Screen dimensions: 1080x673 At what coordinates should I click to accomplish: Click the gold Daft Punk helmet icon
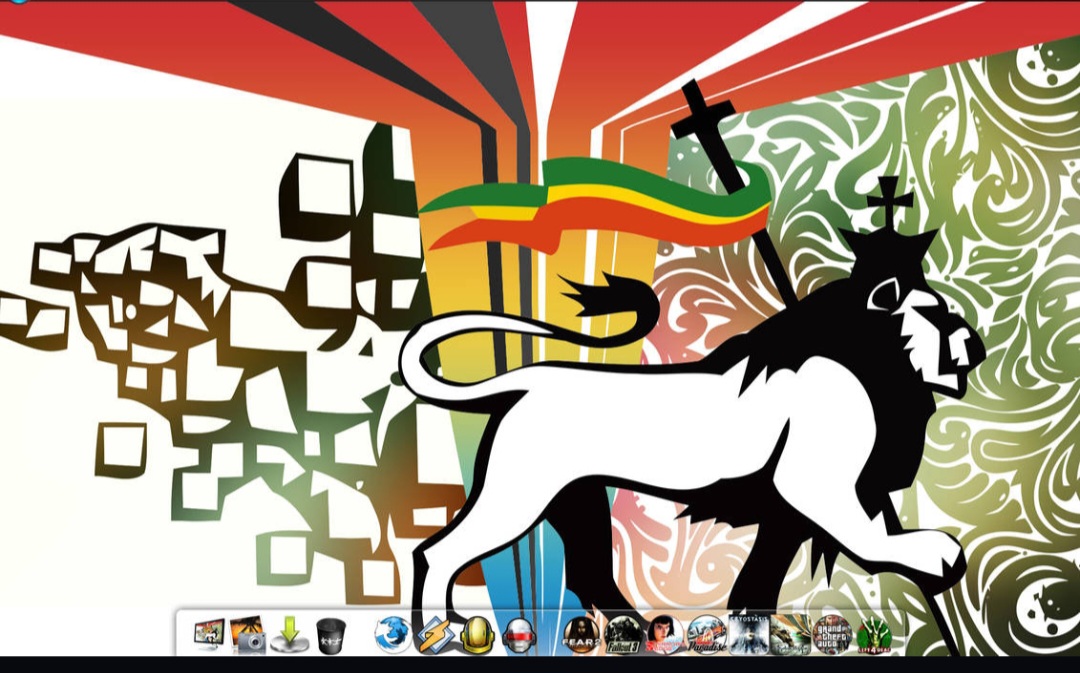coord(478,634)
